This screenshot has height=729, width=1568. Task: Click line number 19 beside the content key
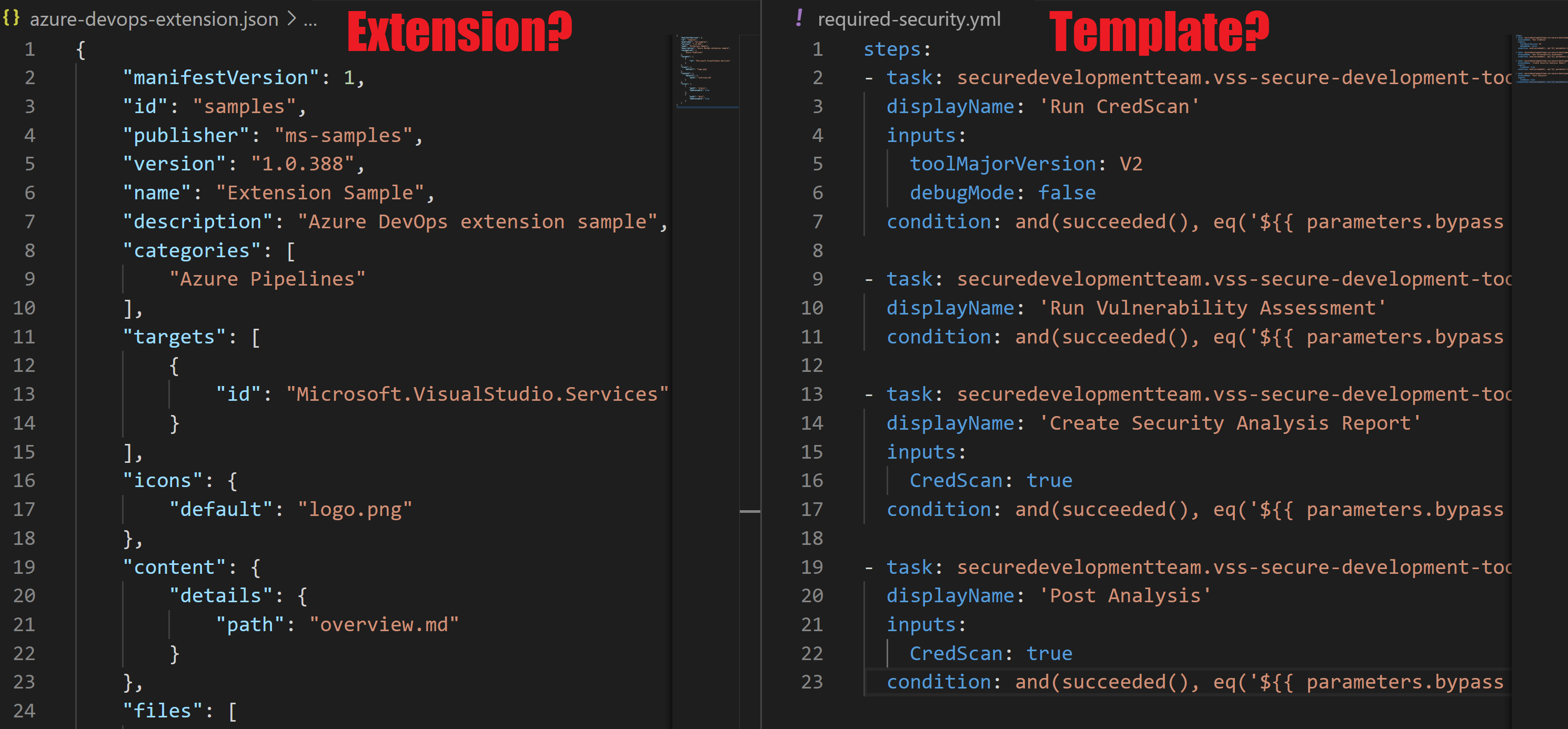pos(24,566)
